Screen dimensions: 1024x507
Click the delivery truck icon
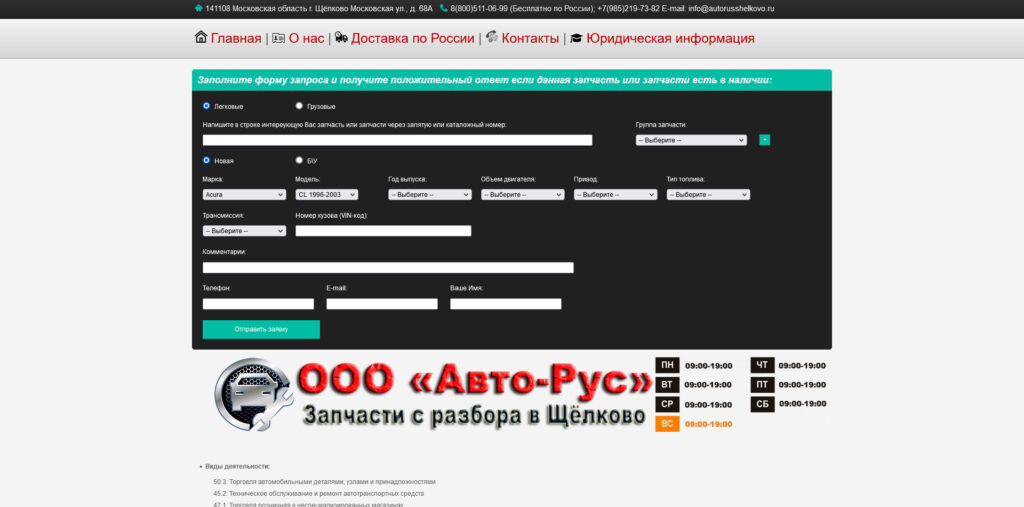pyautogui.click(x=342, y=38)
